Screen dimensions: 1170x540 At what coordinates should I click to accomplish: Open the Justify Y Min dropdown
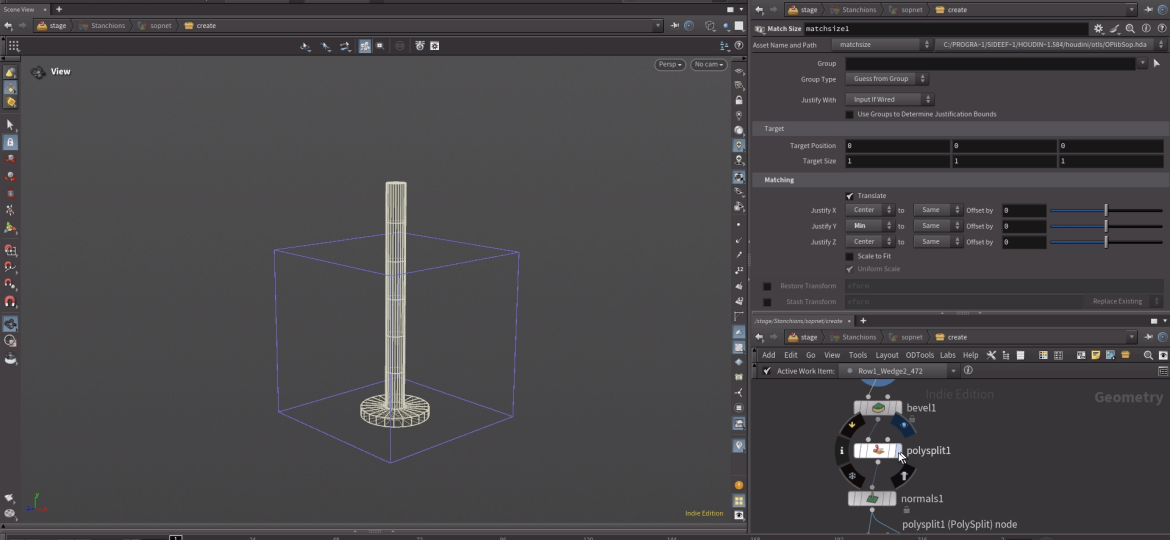click(x=869, y=226)
